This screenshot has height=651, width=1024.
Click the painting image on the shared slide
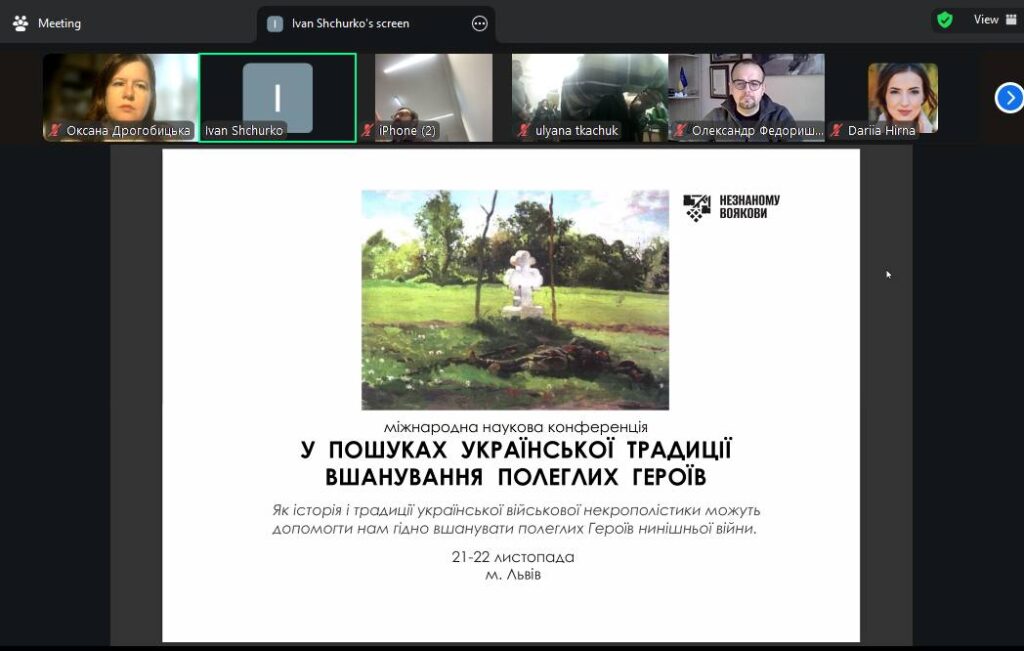tap(515, 300)
